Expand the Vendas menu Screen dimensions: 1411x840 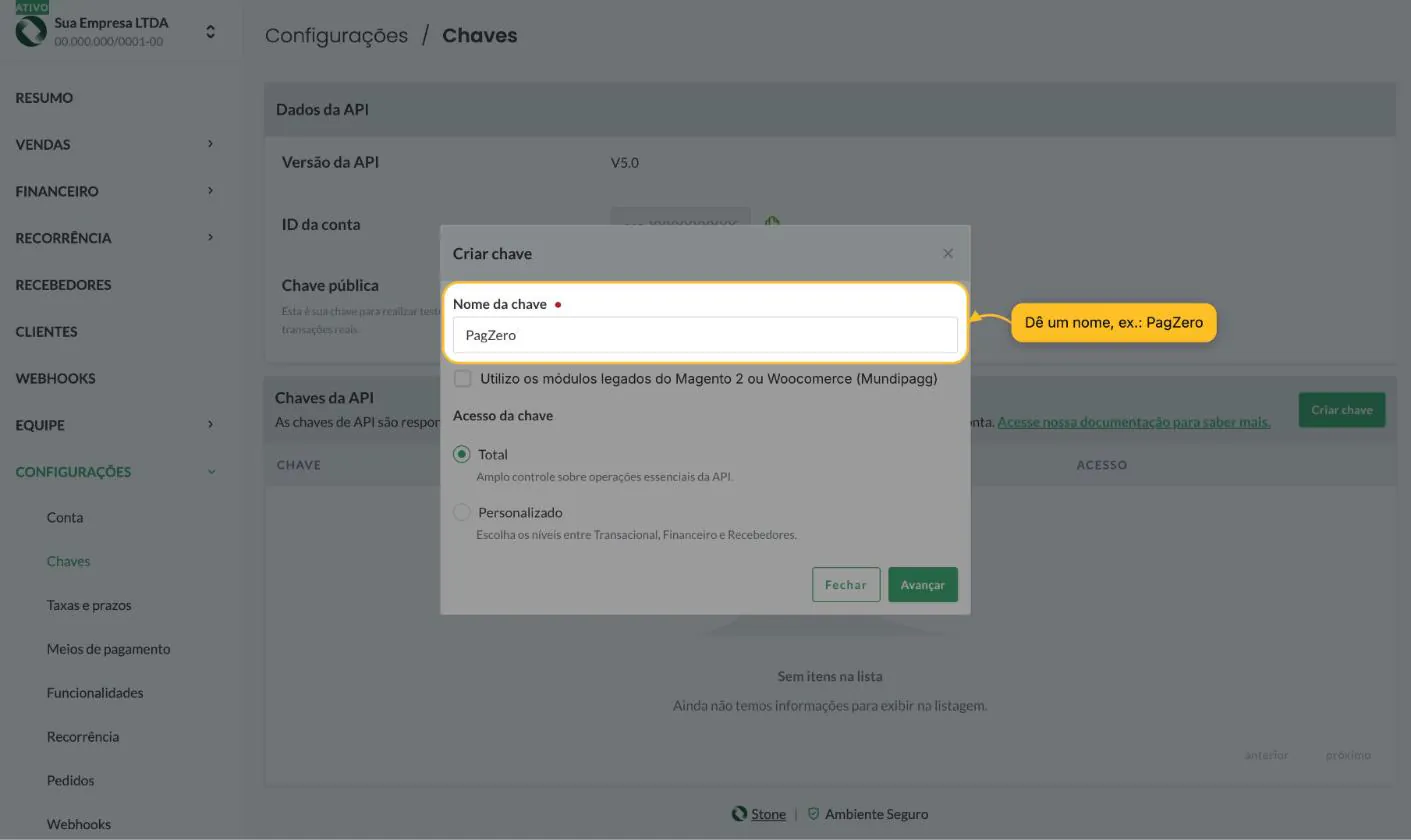pyautogui.click(x=210, y=144)
